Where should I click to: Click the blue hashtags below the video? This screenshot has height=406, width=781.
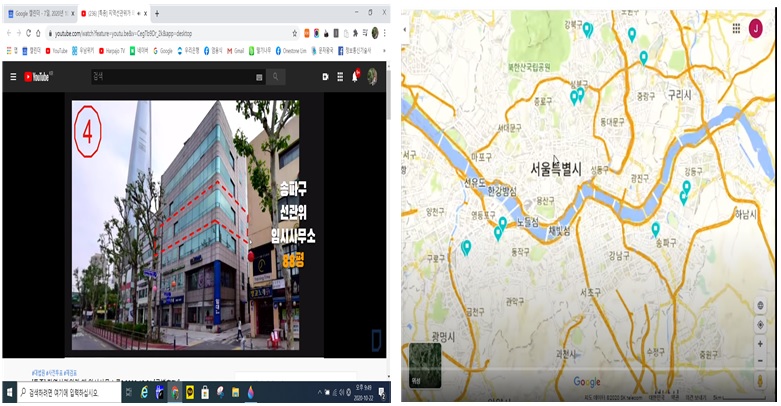click(x=54, y=373)
